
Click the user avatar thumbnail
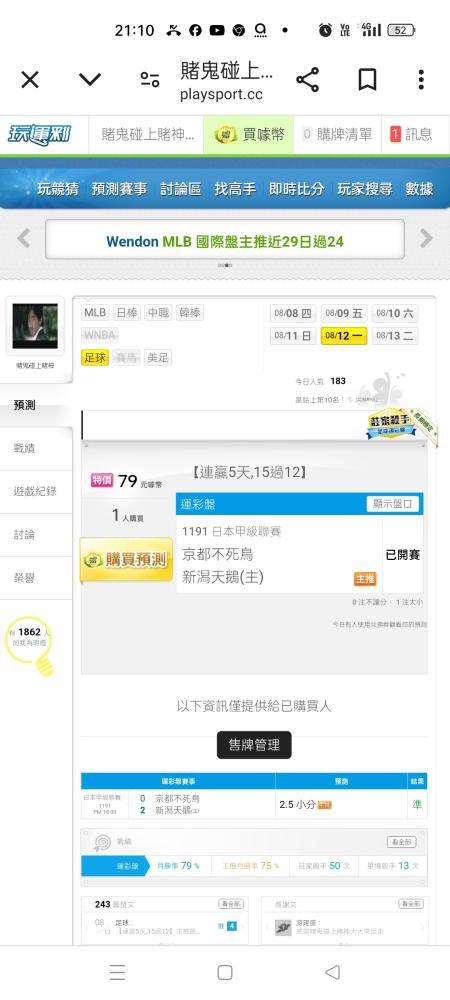pyautogui.click(x=35, y=326)
